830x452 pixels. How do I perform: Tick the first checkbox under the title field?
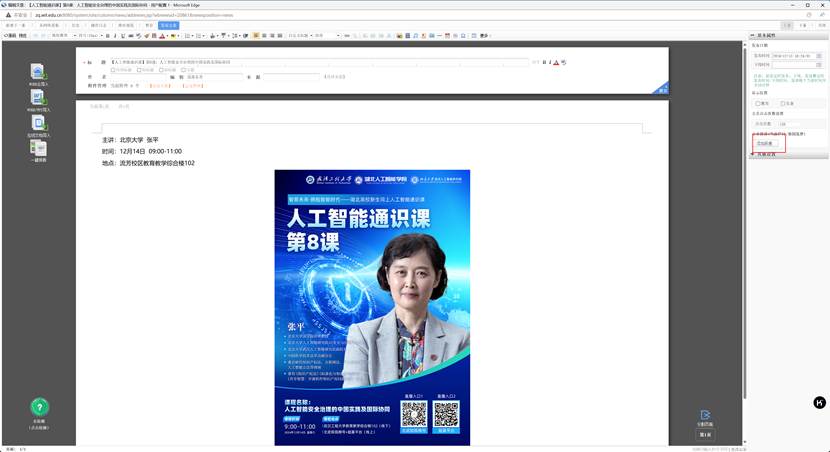click(x=113, y=70)
